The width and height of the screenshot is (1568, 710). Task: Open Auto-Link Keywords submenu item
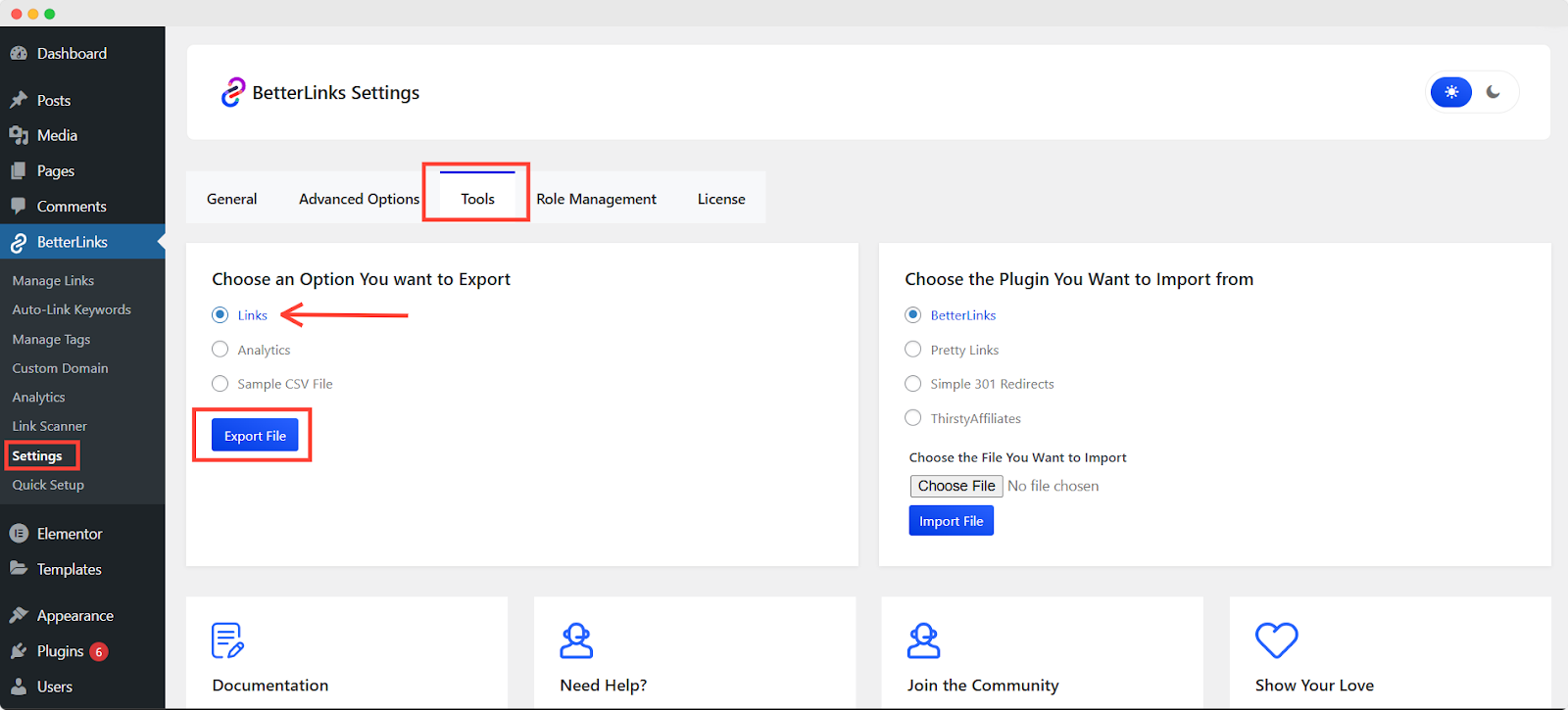click(72, 309)
